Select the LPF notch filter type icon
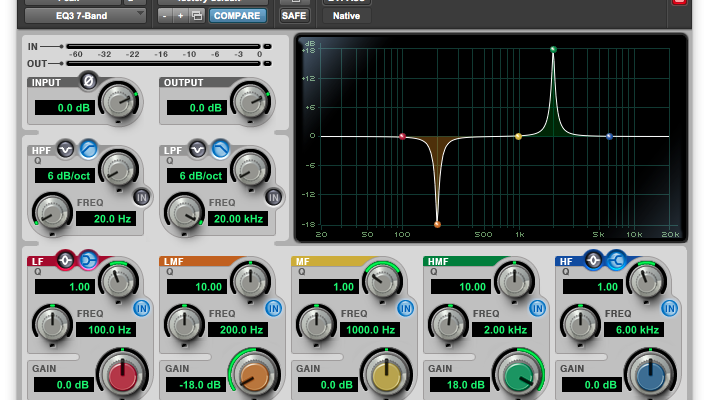The height and width of the screenshot is (400, 709). click(197, 148)
